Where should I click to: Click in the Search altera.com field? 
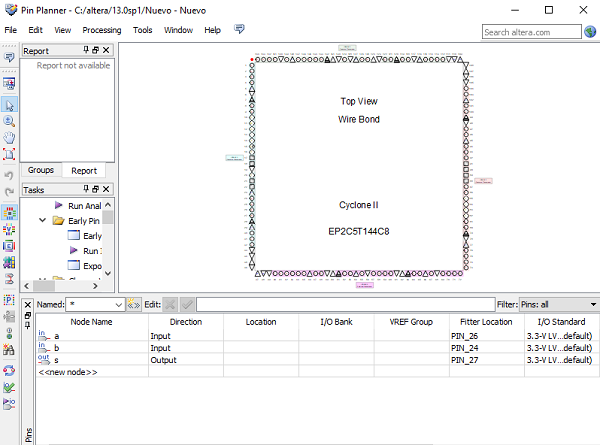coord(532,32)
